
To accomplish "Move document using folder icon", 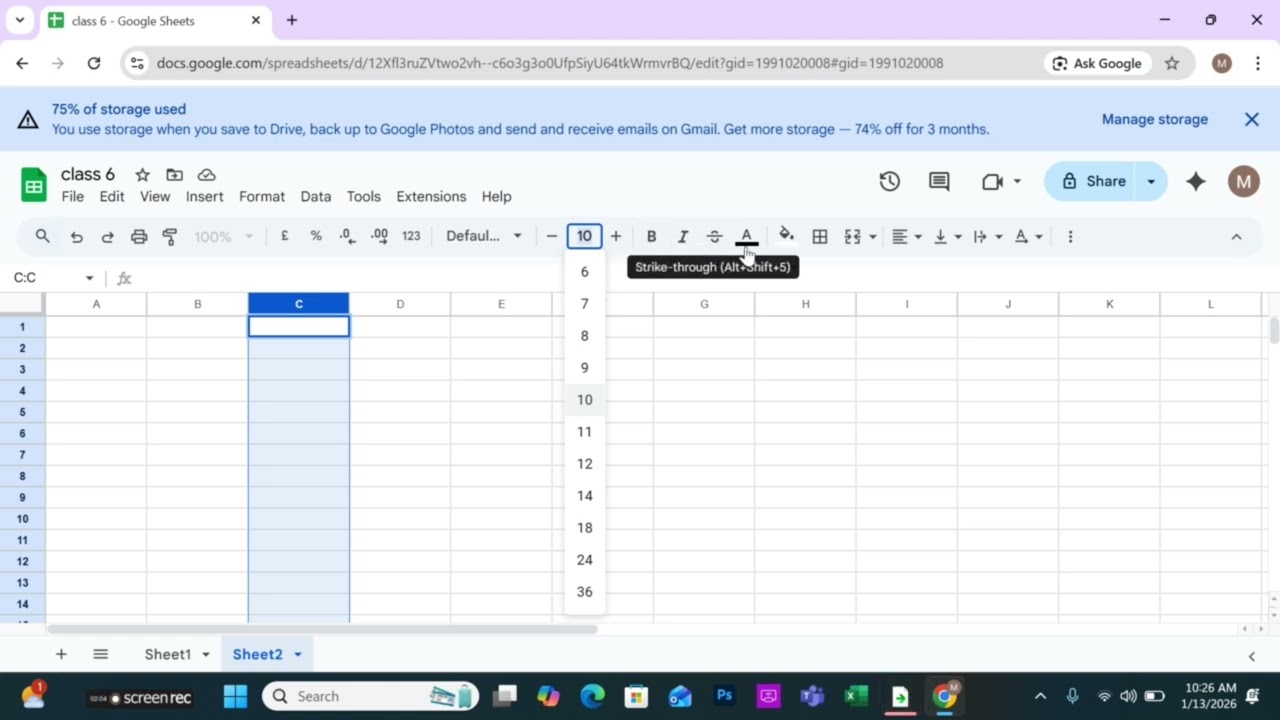I will (x=174, y=174).
